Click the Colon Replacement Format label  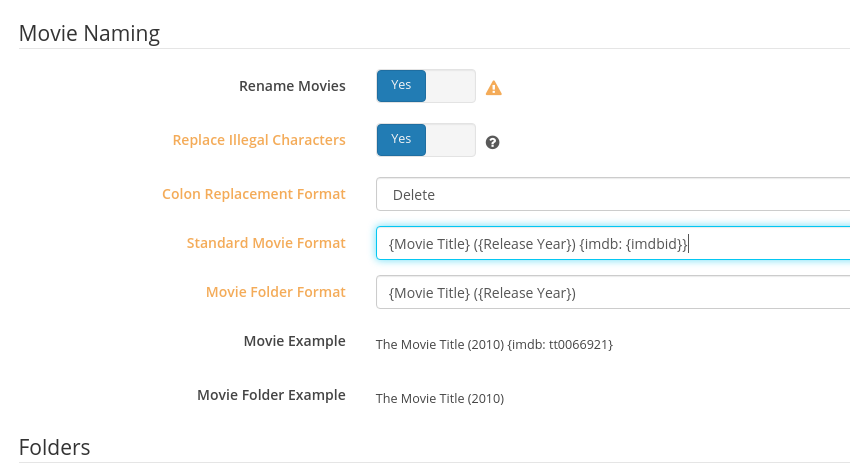point(254,194)
